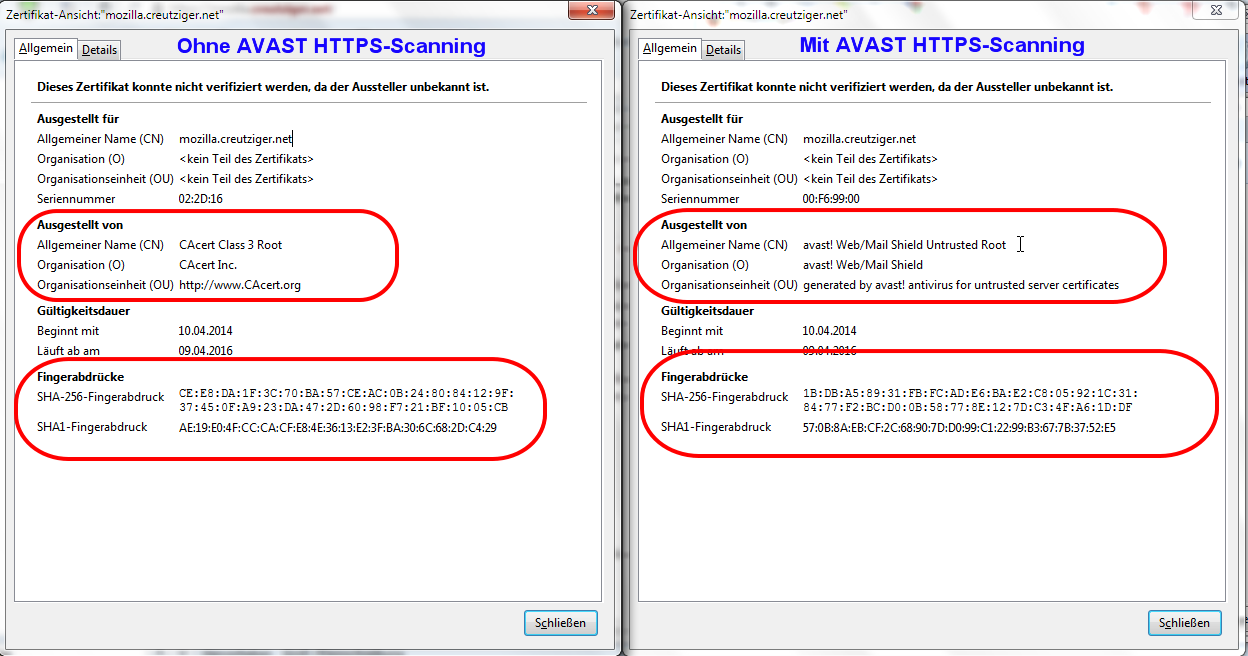This screenshot has height=656, width=1248.
Task: Click expiry date 09.04.2016 in CAcert window
Action: (206, 351)
